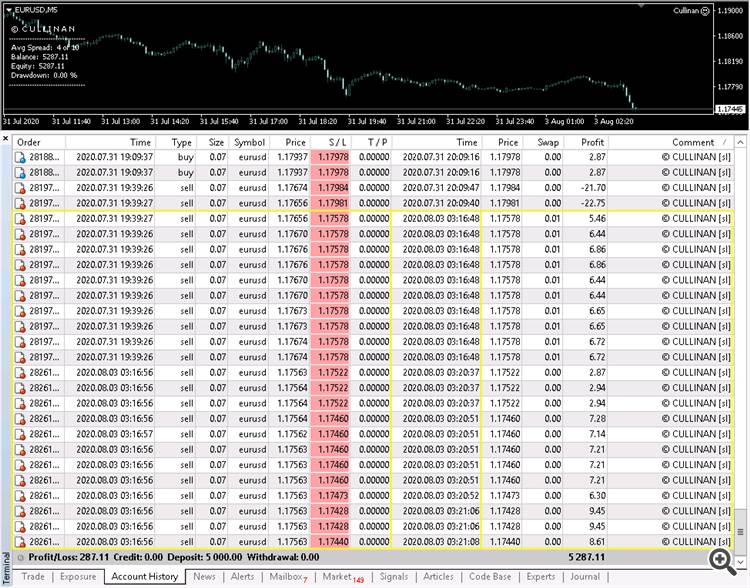The height and width of the screenshot is (588, 750).
Task: Click the 1.17445 current price label
Action: pos(730,110)
